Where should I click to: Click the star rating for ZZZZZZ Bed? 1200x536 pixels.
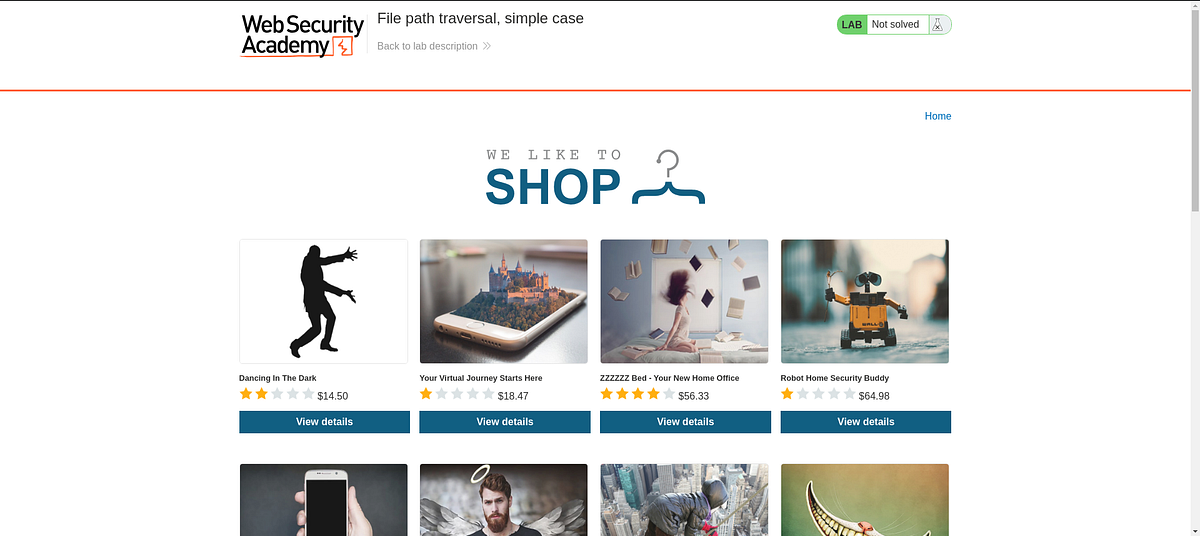pyautogui.click(x=638, y=395)
